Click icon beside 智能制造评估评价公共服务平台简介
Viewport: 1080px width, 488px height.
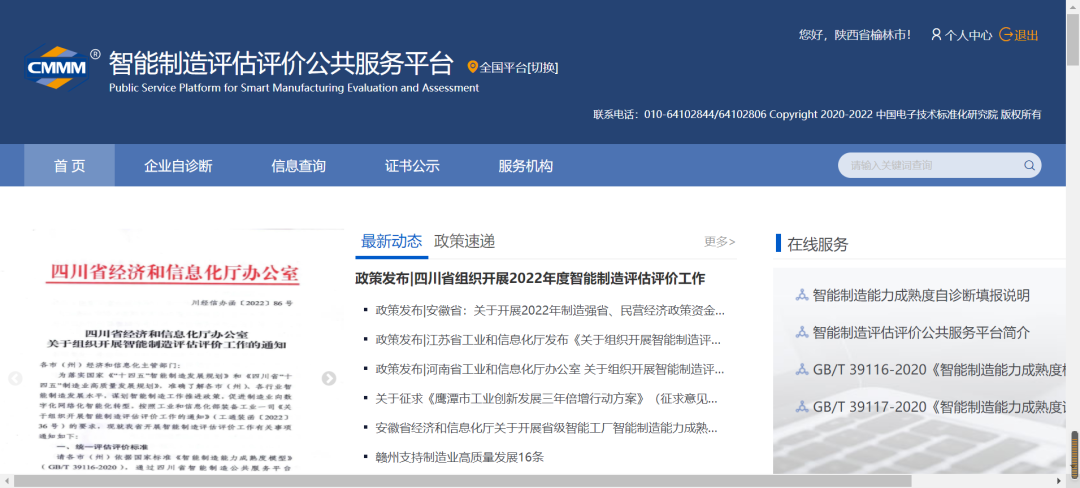coord(802,333)
